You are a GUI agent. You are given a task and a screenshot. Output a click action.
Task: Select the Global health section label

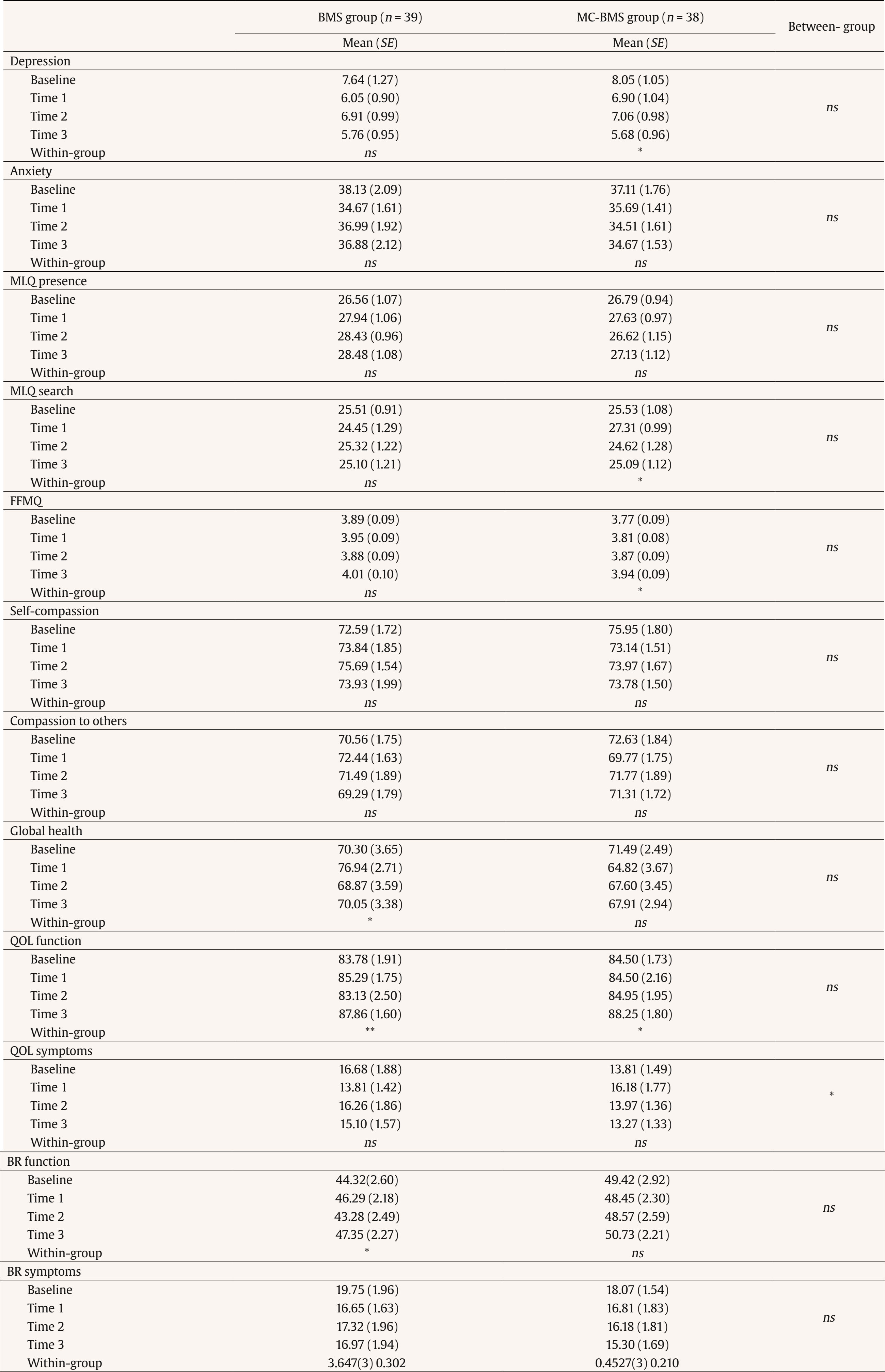pos(46,831)
